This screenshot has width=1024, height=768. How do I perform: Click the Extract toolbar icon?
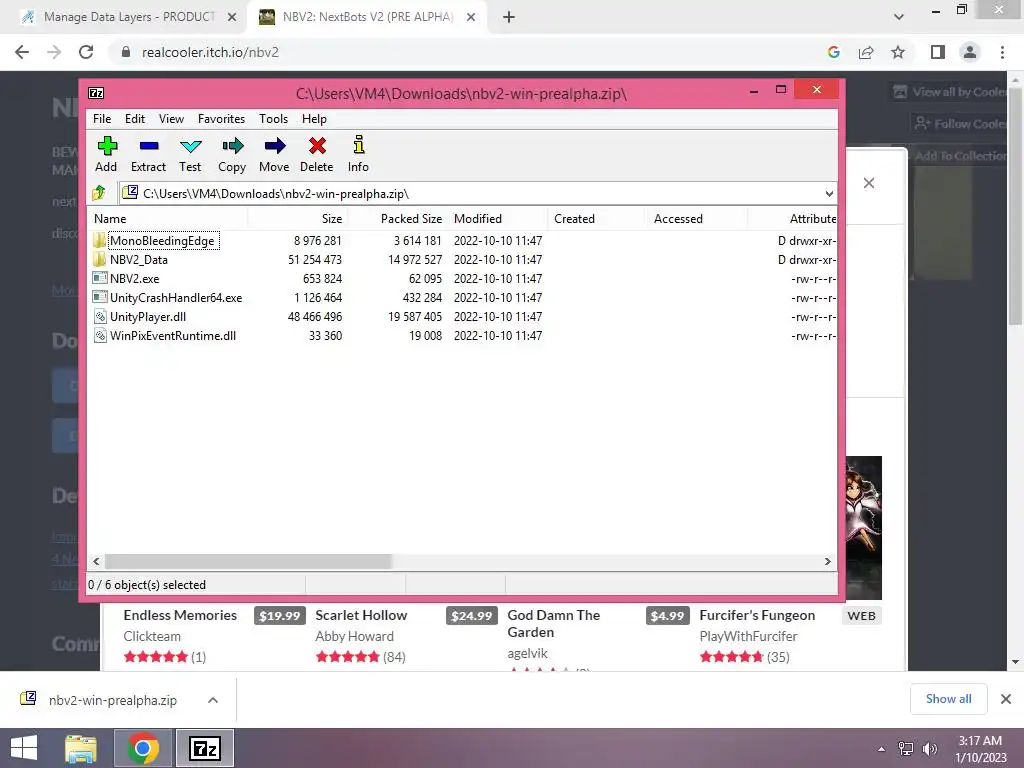tap(149, 146)
